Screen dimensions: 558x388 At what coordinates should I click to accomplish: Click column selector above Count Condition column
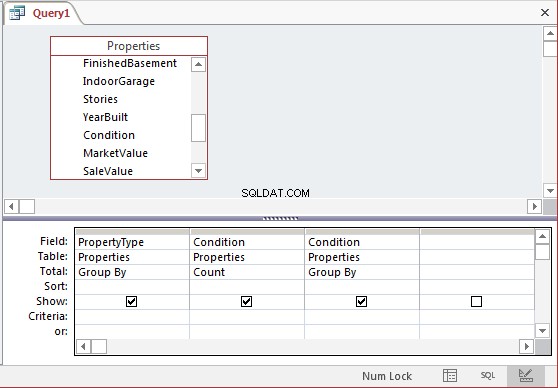coord(247,232)
